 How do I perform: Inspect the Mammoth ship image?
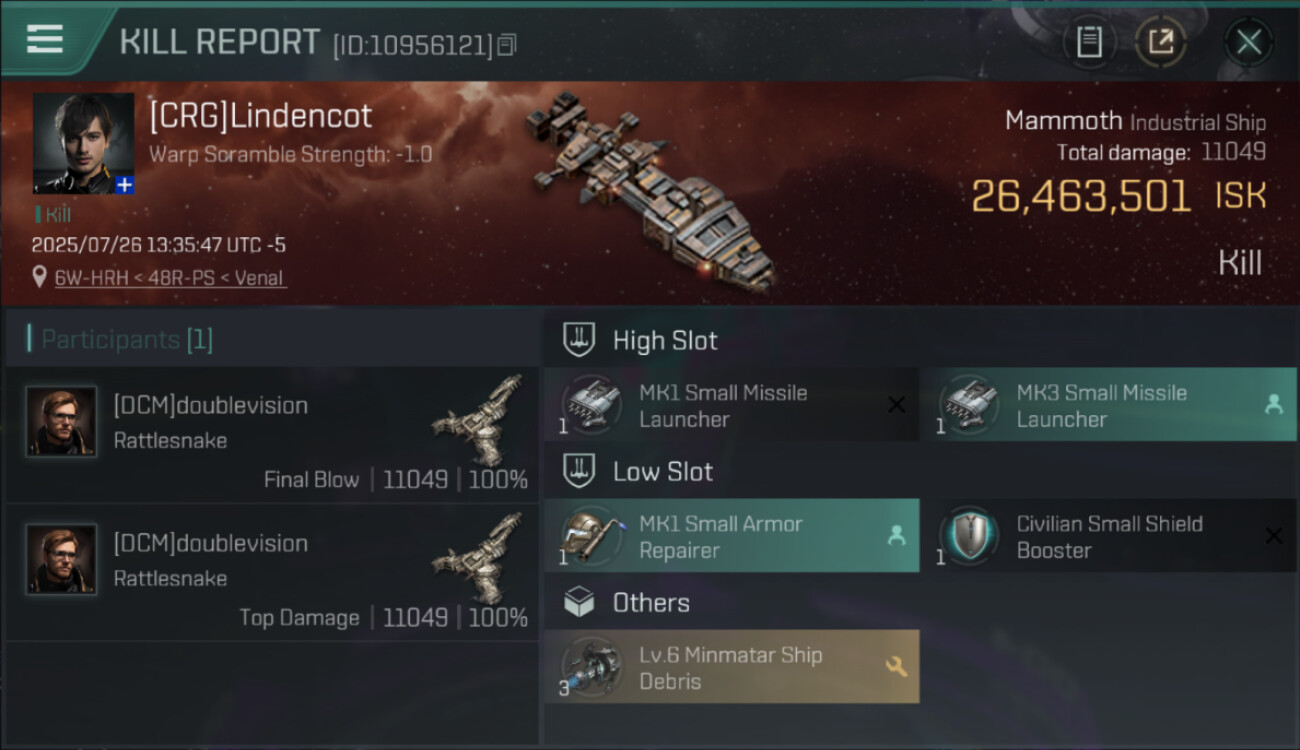[650, 190]
